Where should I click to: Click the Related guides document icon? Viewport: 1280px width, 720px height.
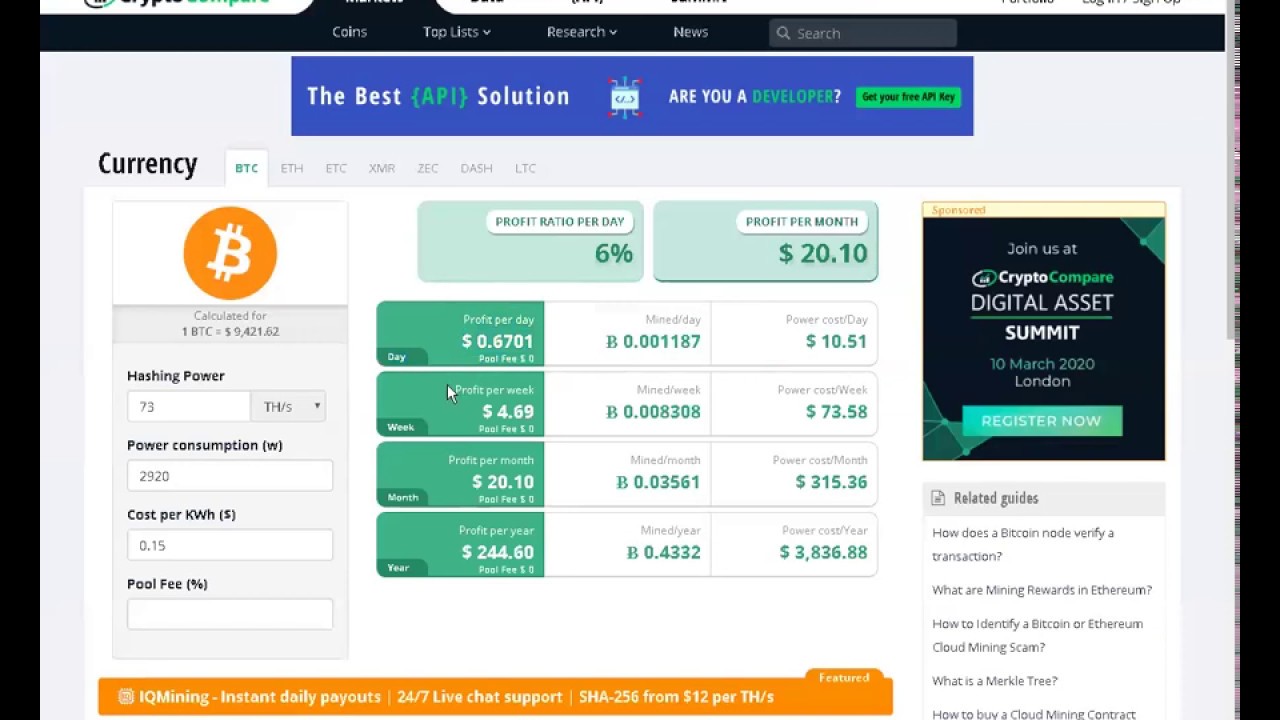[938, 498]
